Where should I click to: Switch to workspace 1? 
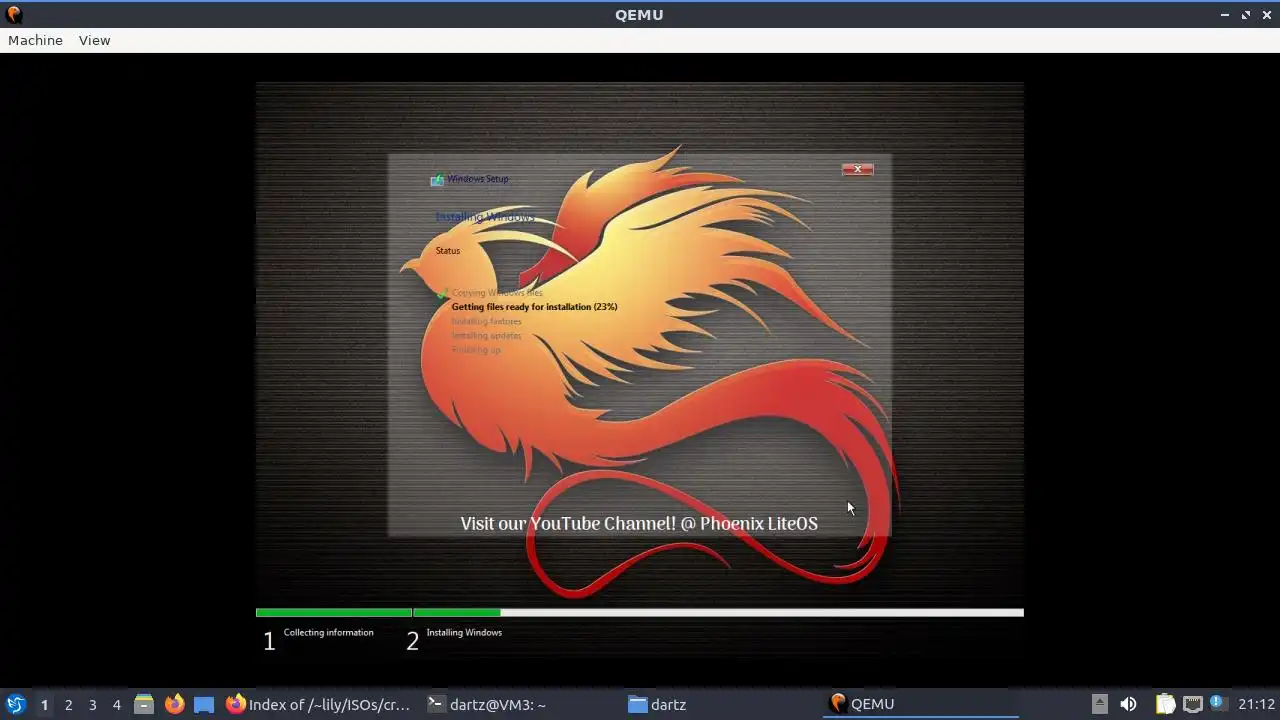(44, 704)
